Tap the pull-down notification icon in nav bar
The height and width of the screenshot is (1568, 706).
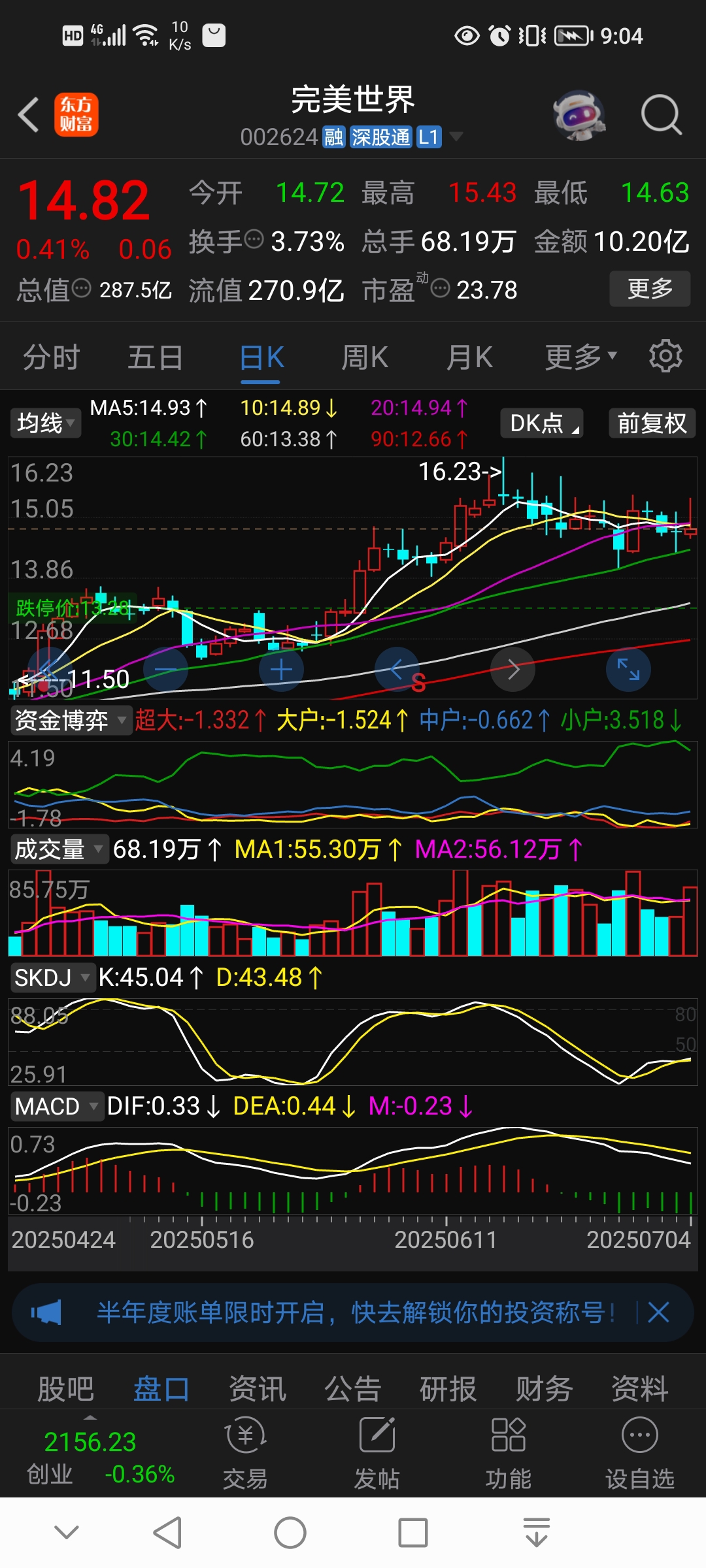coord(536,1532)
